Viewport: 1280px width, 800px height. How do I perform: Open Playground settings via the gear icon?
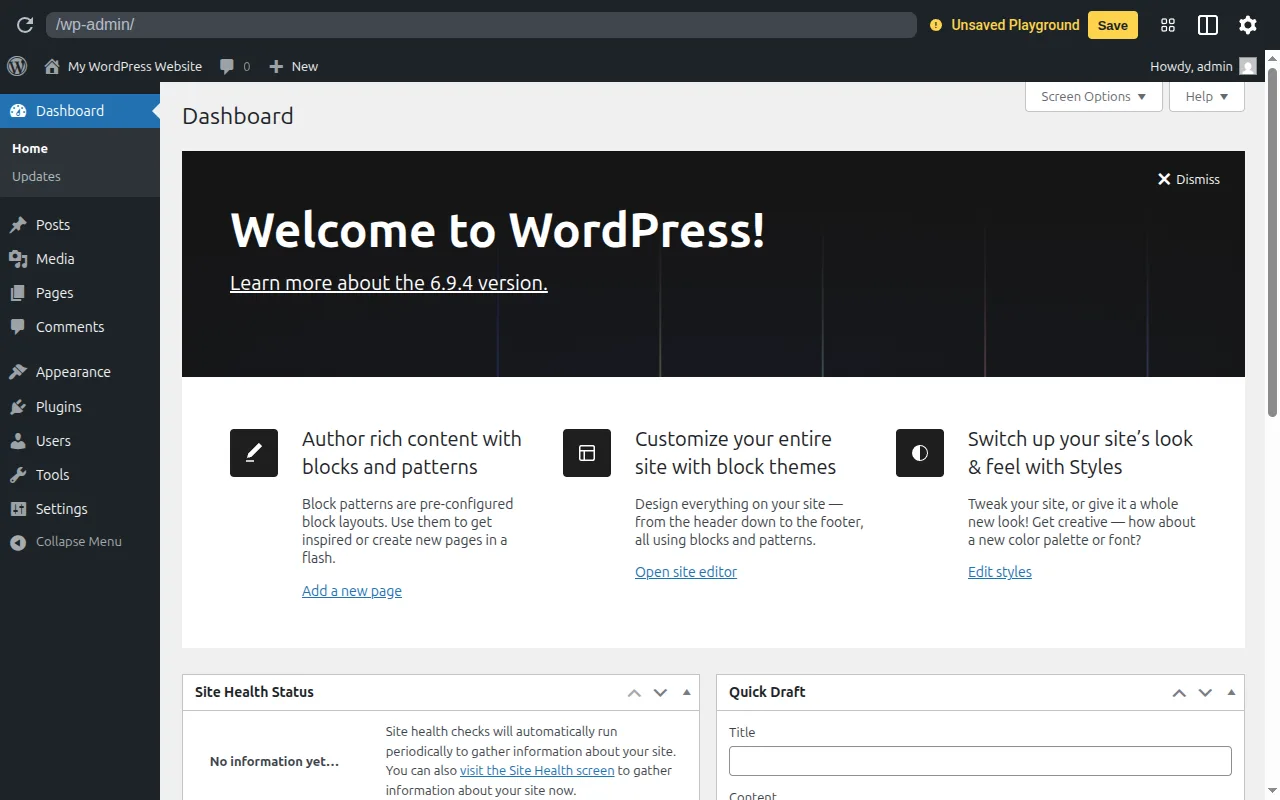point(1247,25)
